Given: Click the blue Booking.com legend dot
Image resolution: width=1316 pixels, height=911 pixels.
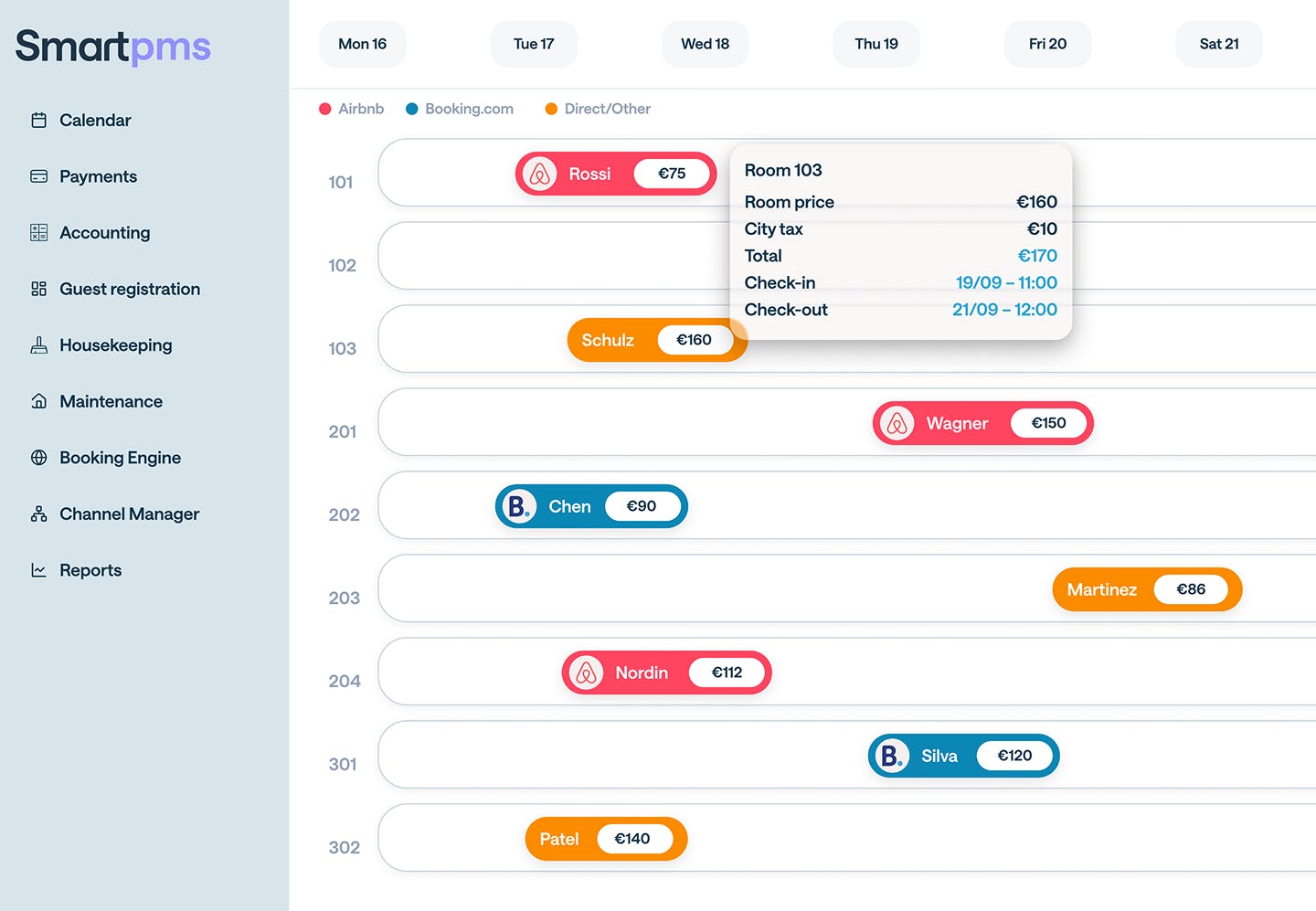Looking at the screenshot, I should (412, 109).
